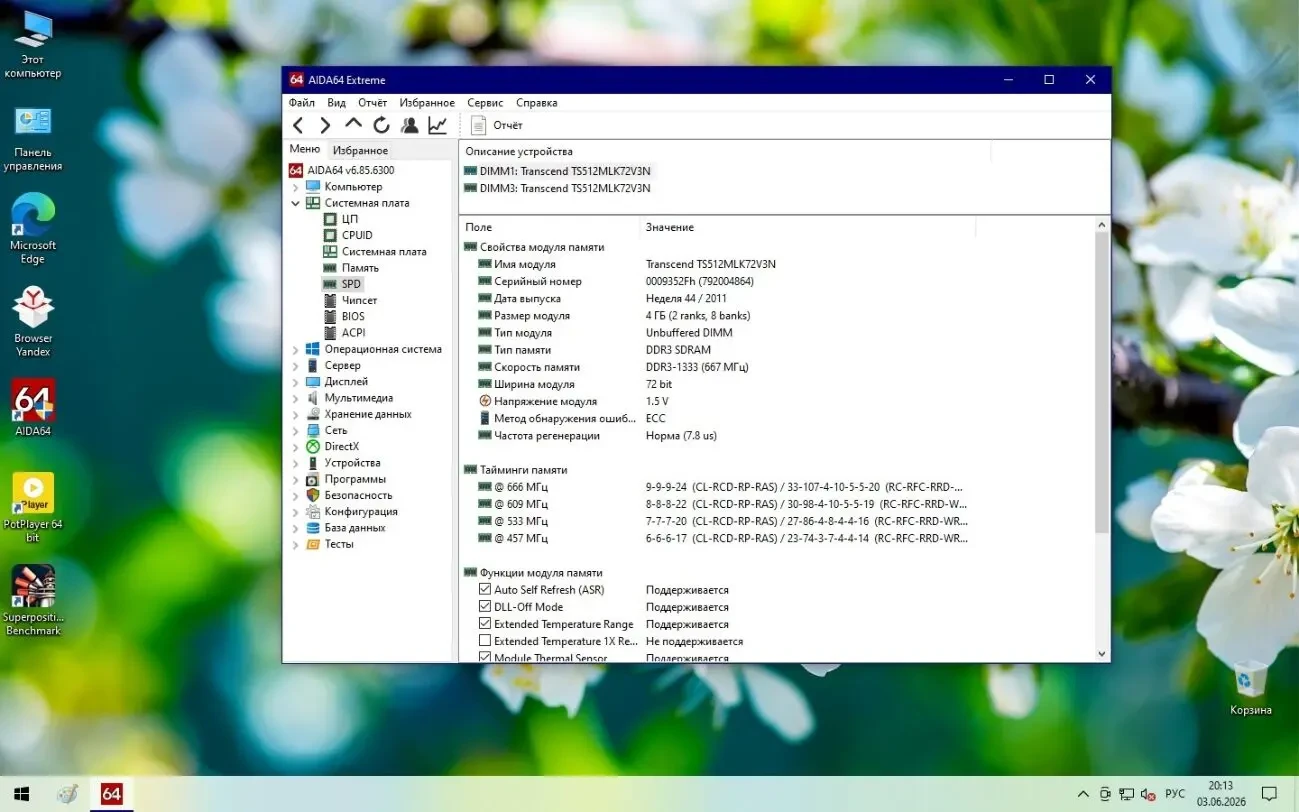Image resolution: width=1299 pixels, height=812 pixels.
Task: Open Панель управления desktop icon
Action: pyautogui.click(x=33, y=137)
